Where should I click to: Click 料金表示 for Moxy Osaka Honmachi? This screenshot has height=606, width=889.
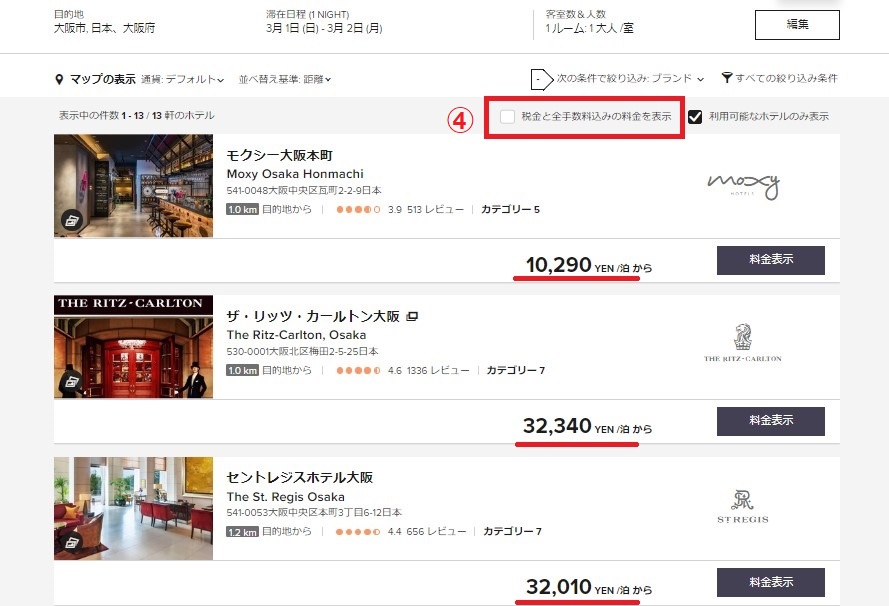pyautogui.click(x=771, y=260)
